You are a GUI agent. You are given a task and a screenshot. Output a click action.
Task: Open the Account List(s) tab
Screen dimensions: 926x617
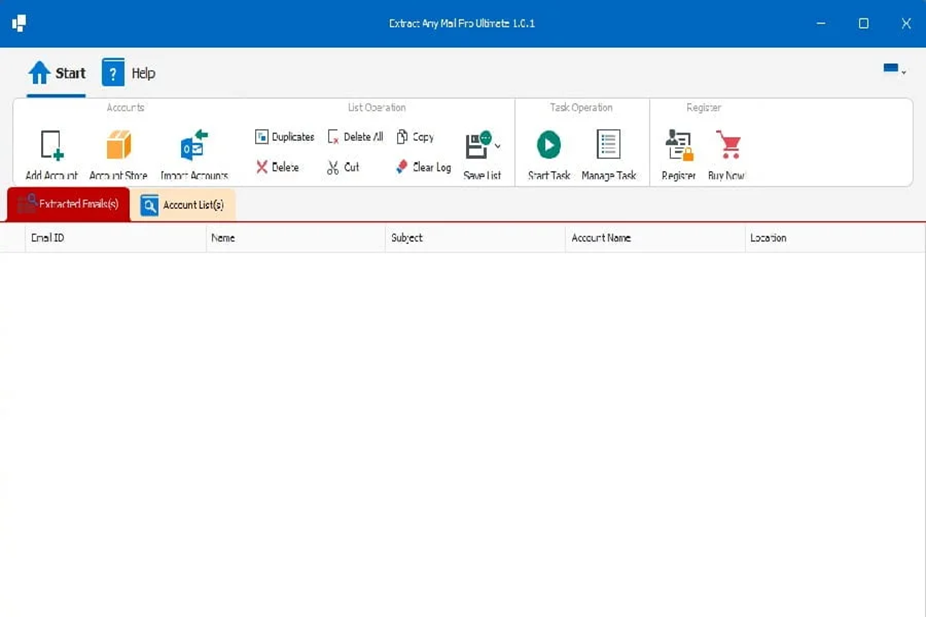click(x=185, y=204)
